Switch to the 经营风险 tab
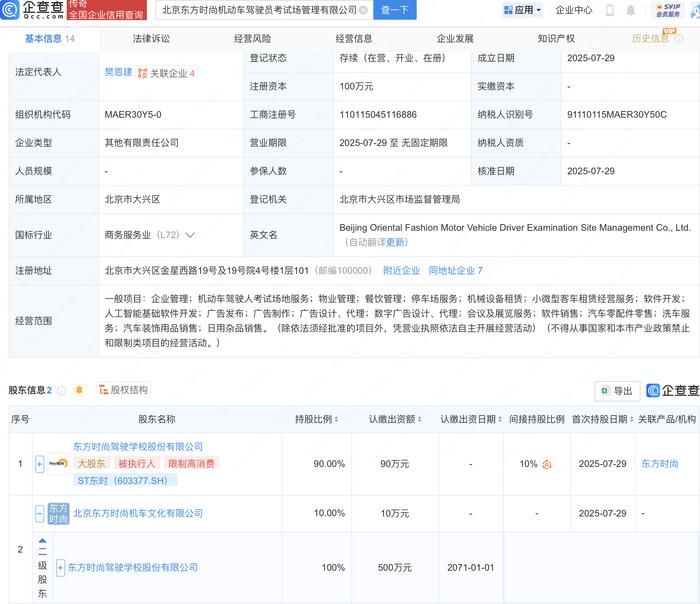Screen dimensions: 700x604 click(x=252, y=39)
